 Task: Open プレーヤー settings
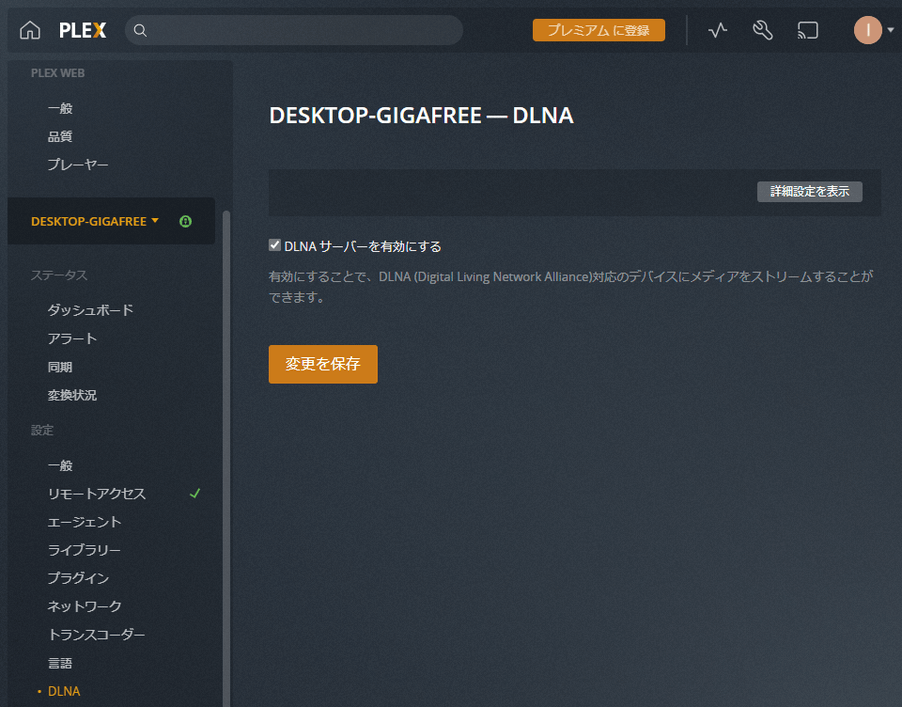pyautogui.click(x=78, y=165)
